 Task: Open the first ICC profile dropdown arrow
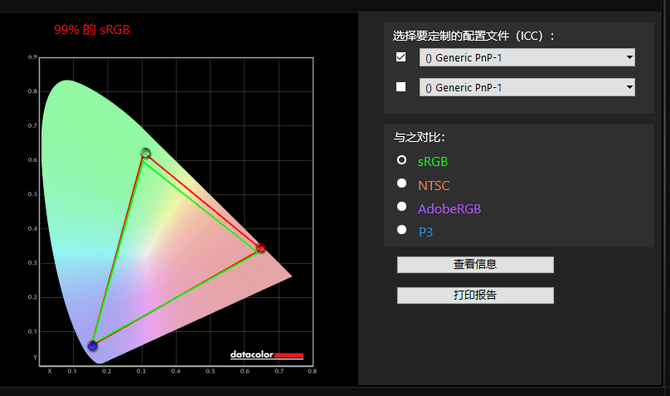[629, 57]
